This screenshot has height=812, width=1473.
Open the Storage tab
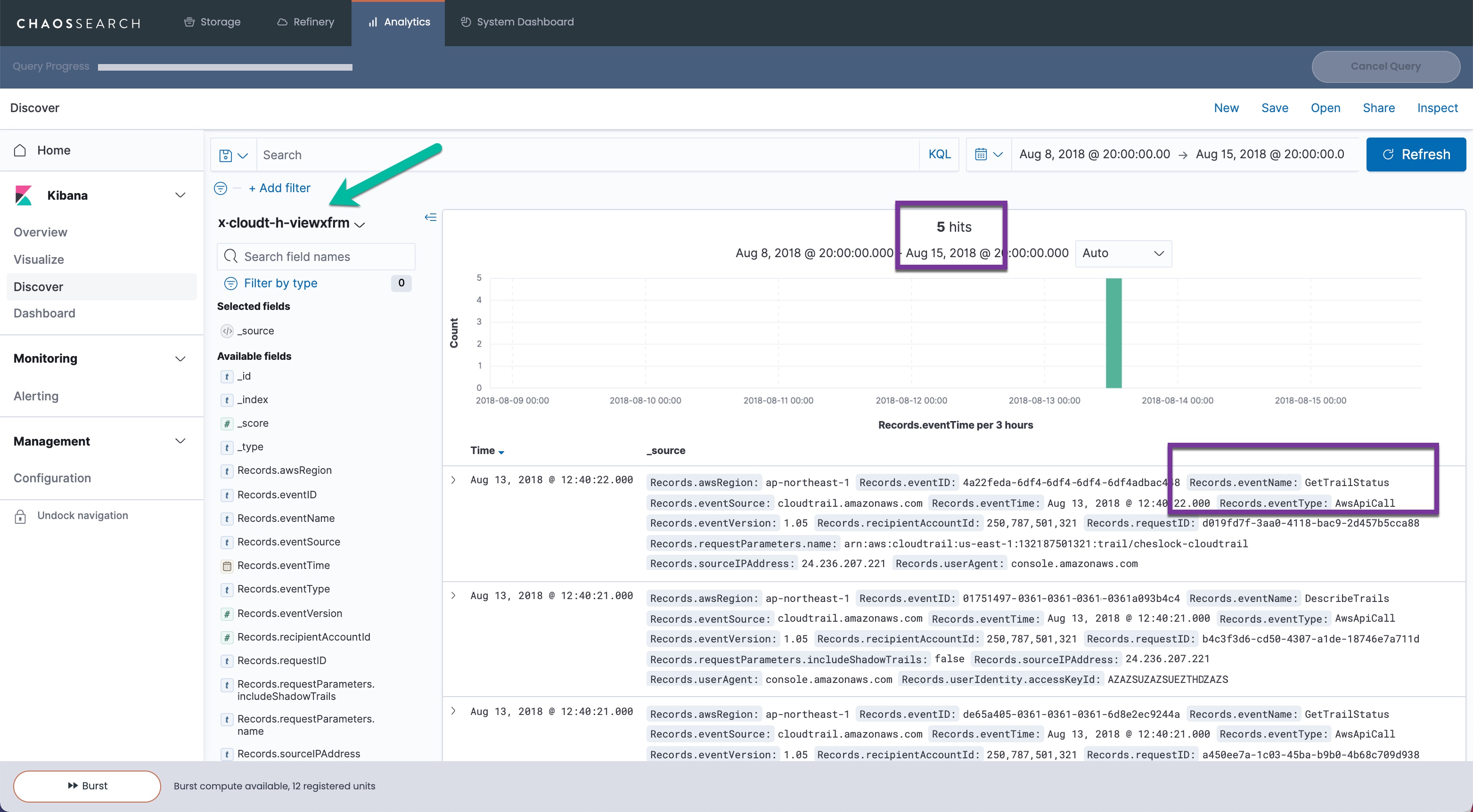[212, 22]
